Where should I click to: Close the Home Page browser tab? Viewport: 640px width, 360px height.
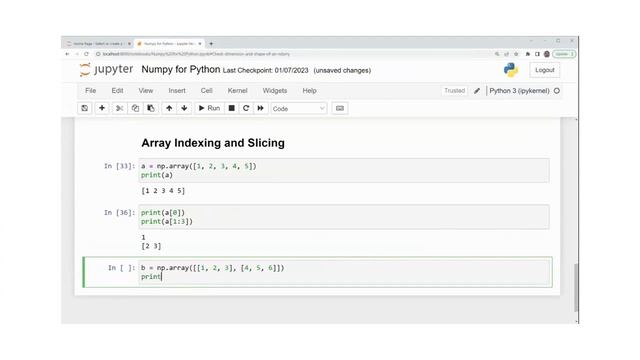[x=129, y=44]
